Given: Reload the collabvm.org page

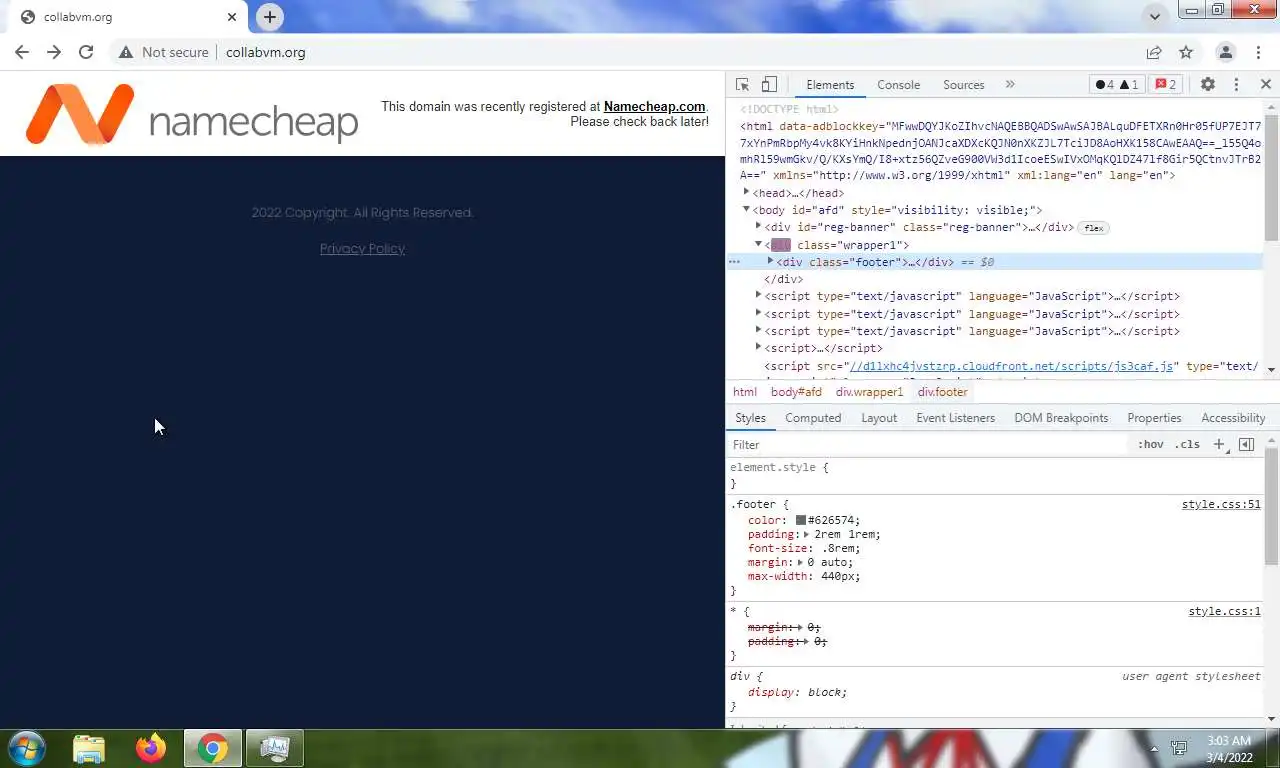Looking at the screenshot, I should pyautogui.click(x=86, y=52).
